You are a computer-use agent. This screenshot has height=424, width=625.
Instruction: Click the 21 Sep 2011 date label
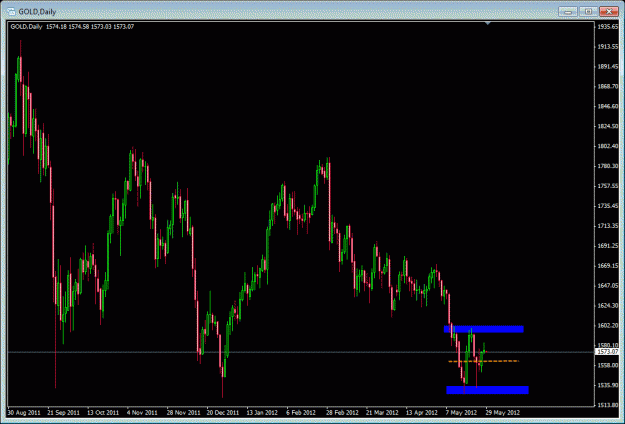(x=63, y=412)
